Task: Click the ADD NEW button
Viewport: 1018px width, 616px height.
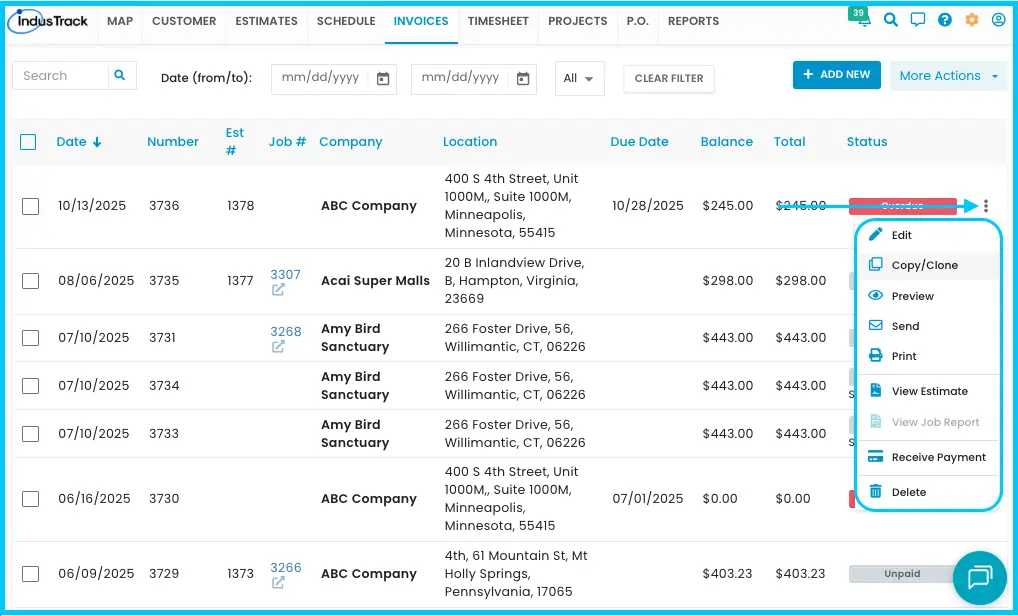Action: pos(836,75)
